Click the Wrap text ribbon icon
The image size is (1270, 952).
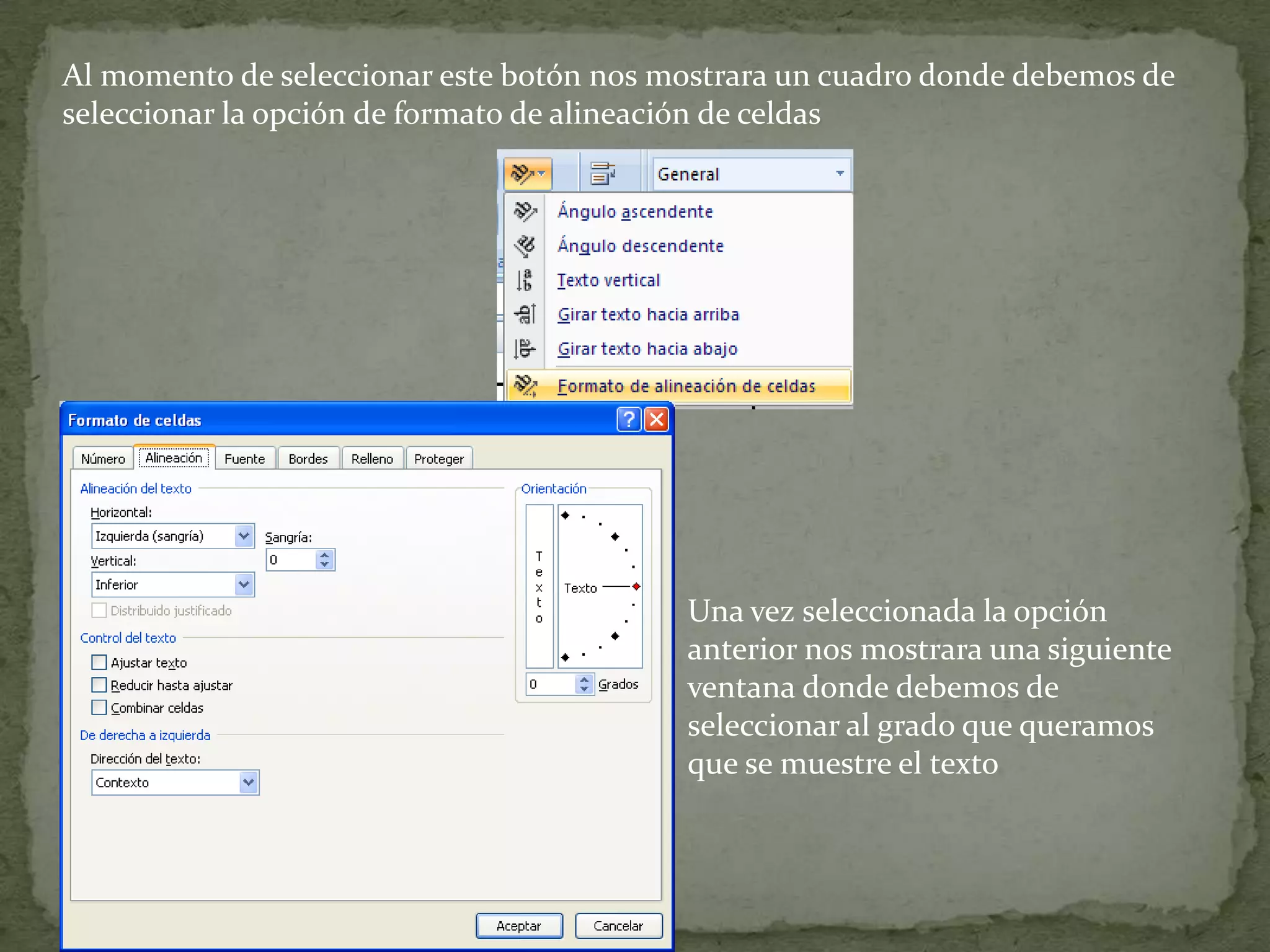tap(602, 174)
